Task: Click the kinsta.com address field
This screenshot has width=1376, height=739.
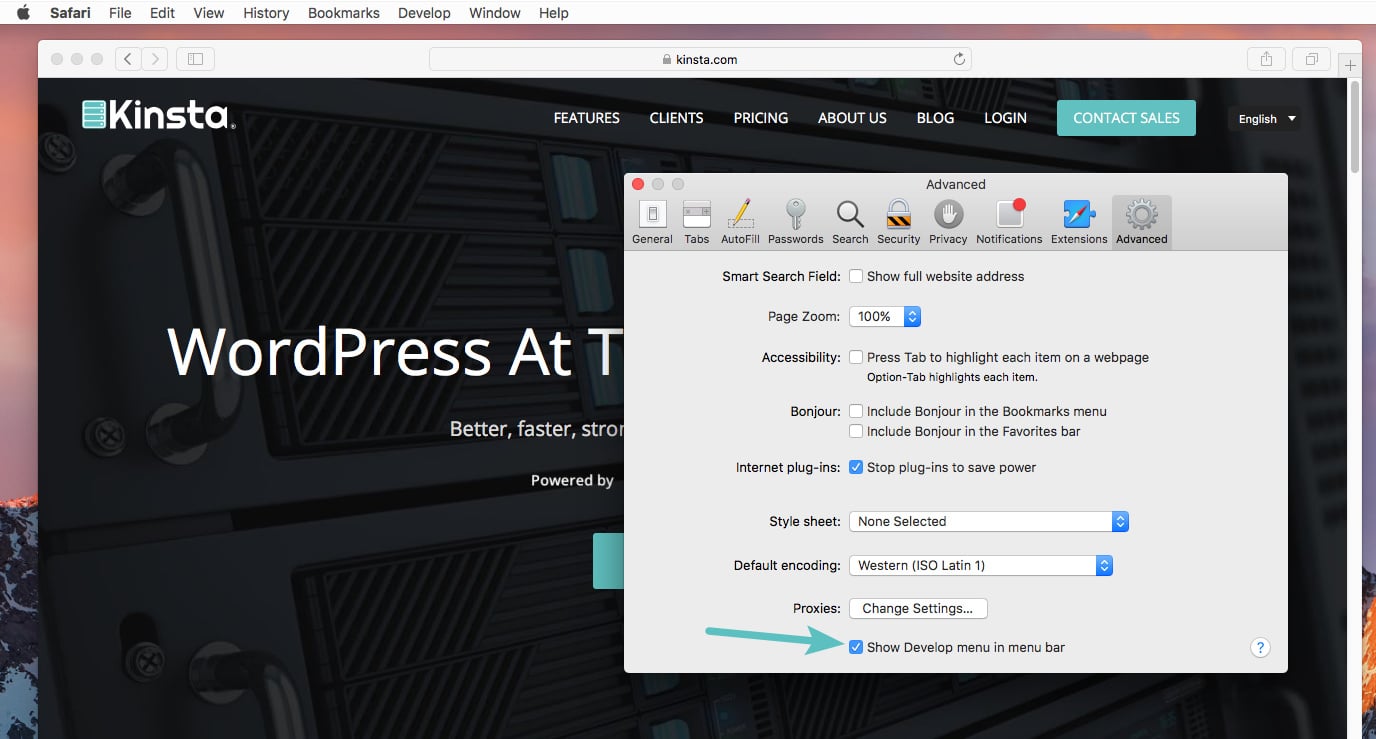Action: (700, 59)
